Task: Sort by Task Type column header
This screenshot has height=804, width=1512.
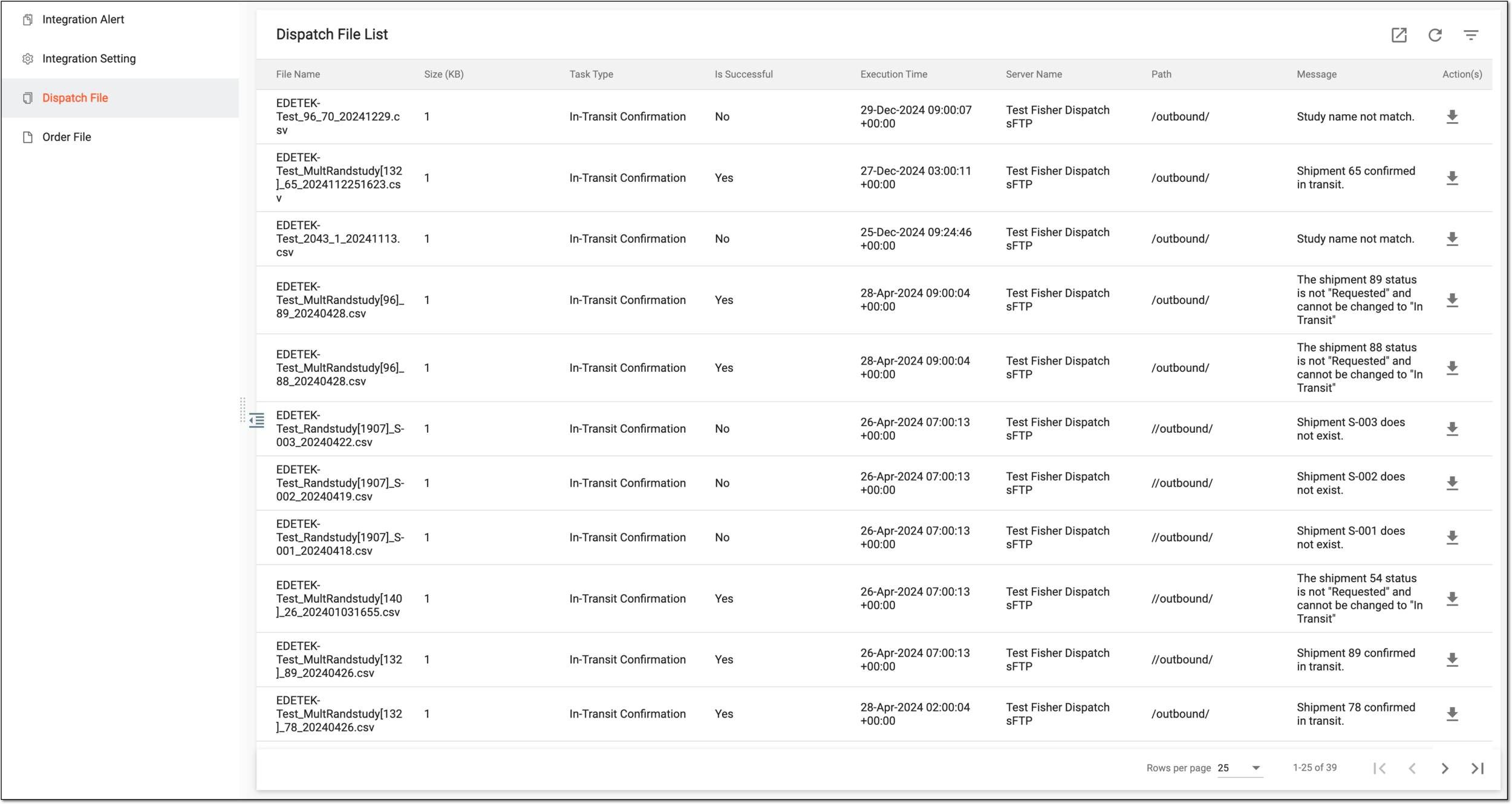Action: (591, 74)
